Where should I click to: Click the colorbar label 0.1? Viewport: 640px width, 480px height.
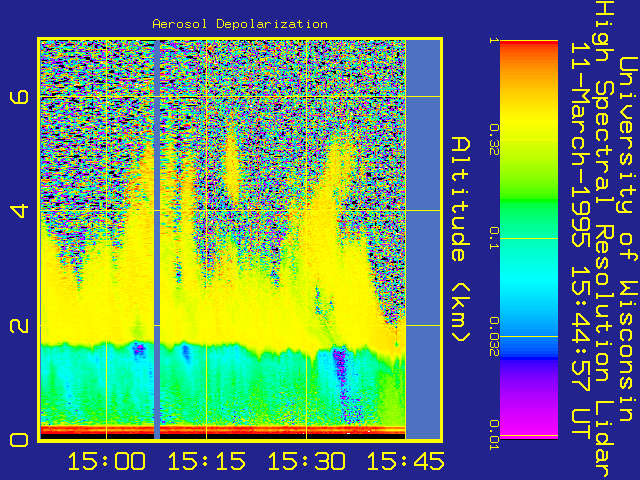pos(494,238)
